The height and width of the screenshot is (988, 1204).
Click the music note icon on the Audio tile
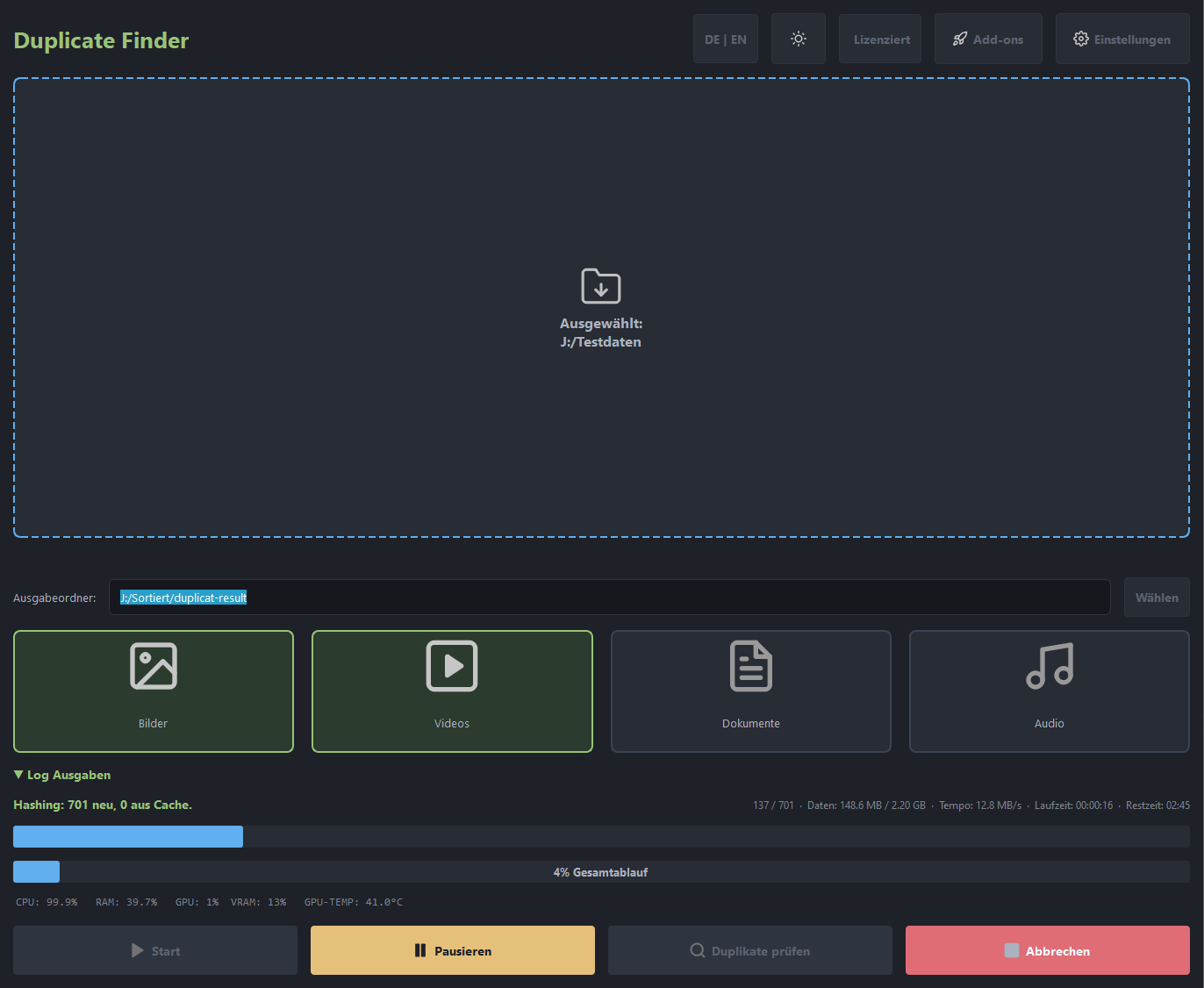(1049, 666)
